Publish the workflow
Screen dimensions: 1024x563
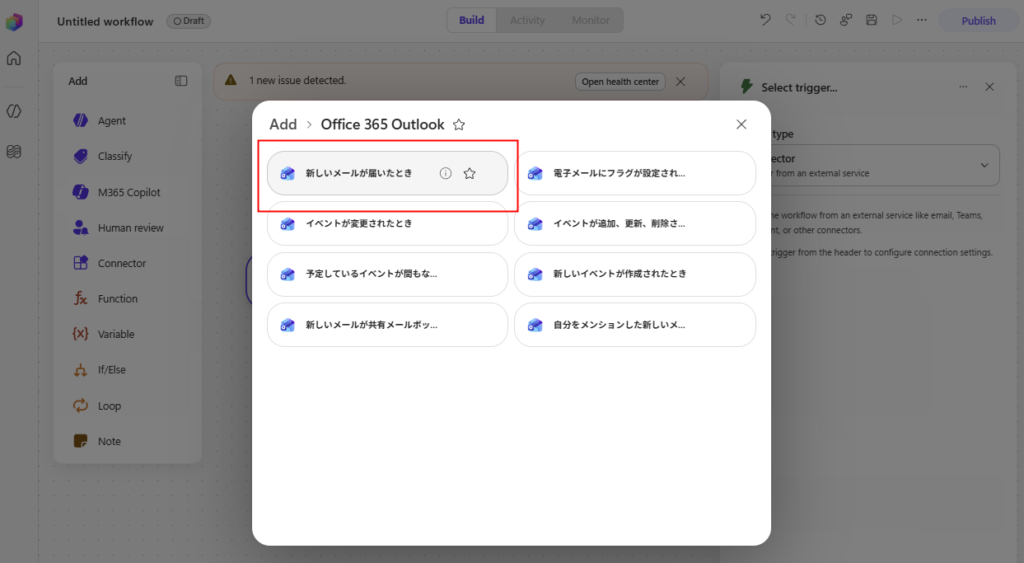(x=978, y=21)
